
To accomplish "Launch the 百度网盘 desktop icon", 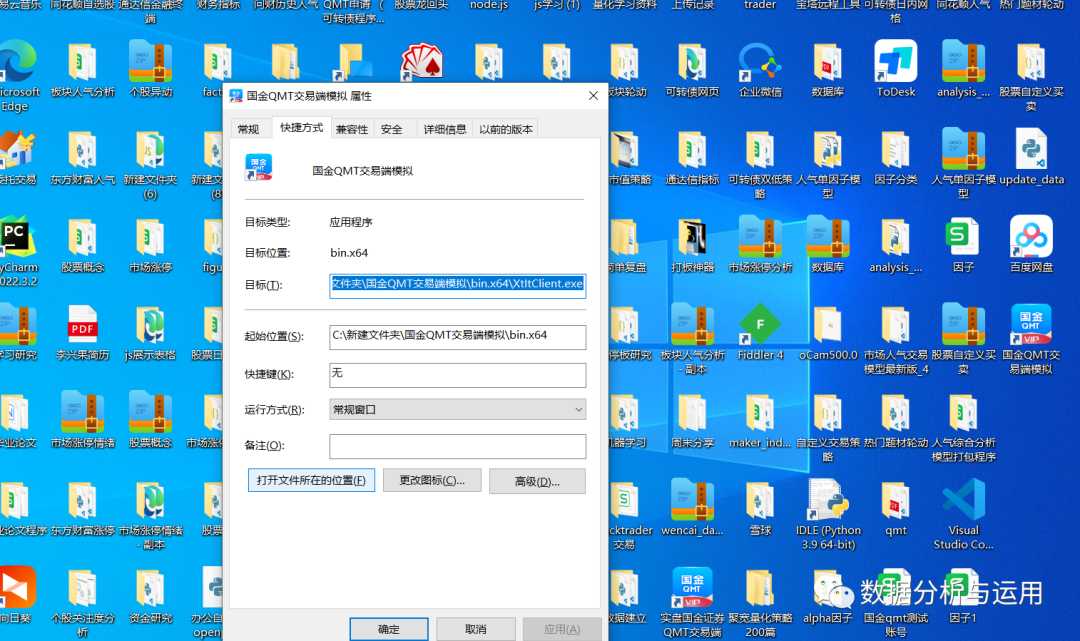I will pyautogui.click(x=1031, y=244).
